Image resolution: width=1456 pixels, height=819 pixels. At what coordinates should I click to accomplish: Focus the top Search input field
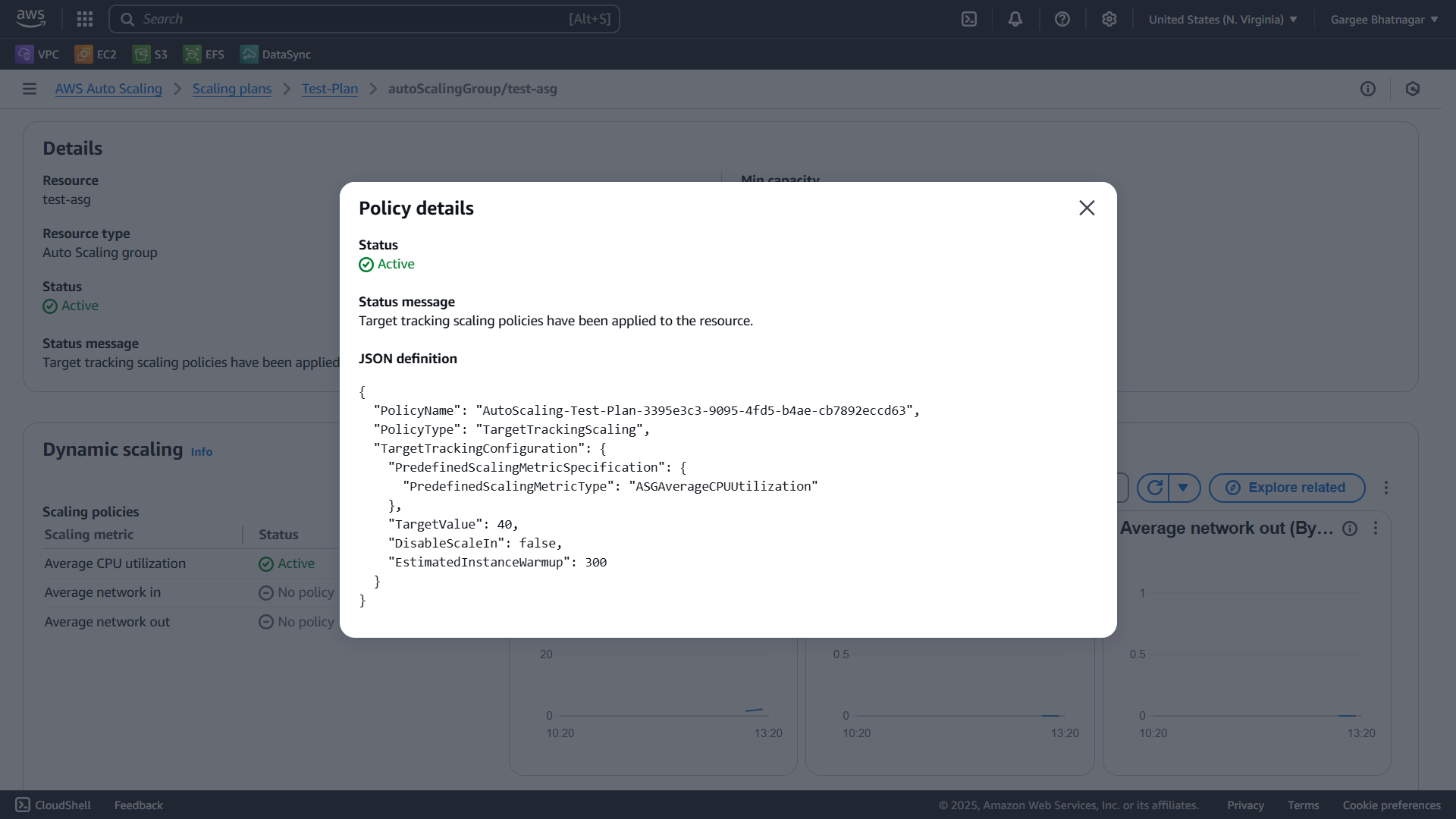(x=364, y=19)
